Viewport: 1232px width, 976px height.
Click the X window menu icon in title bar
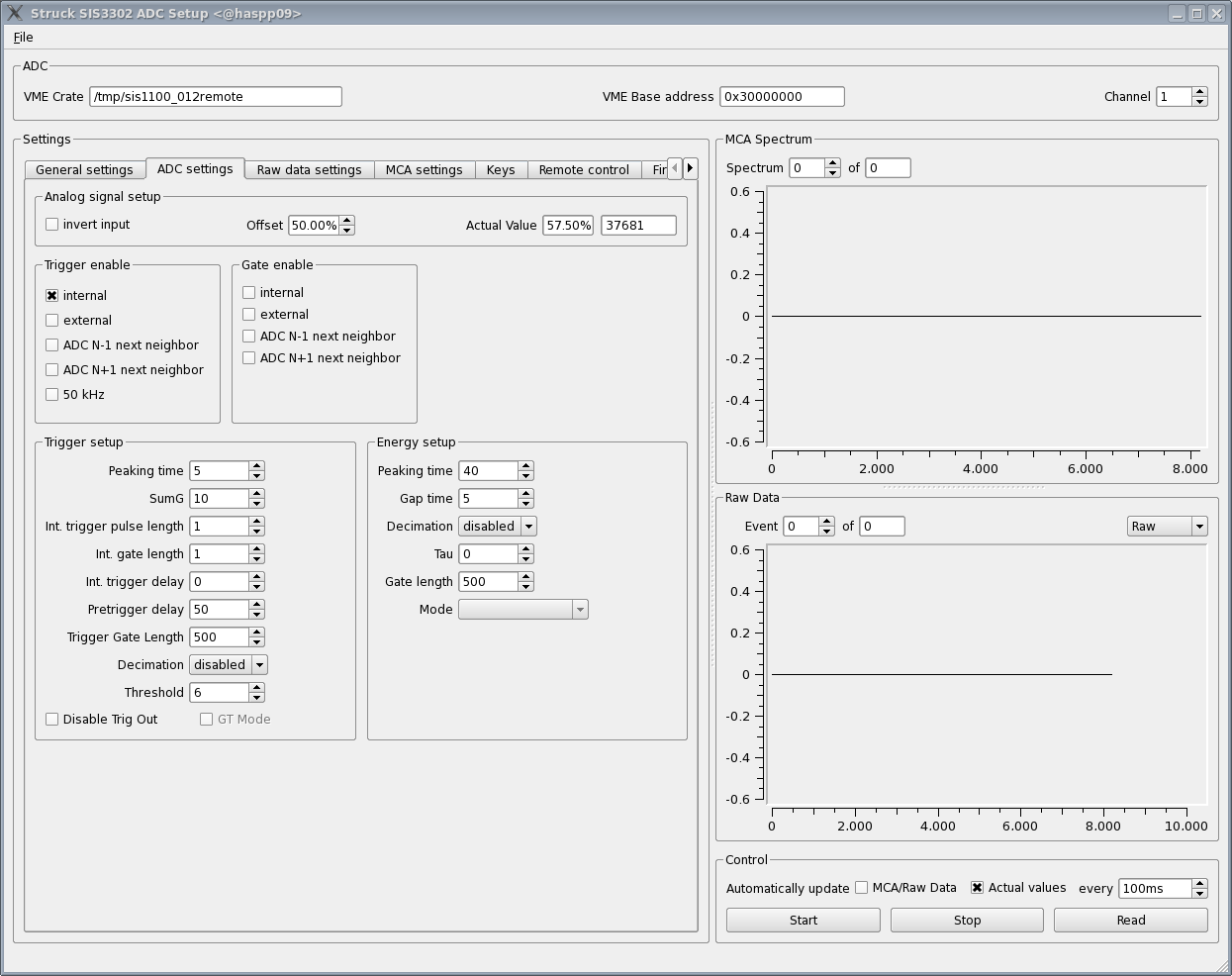(x=14, y=13)
